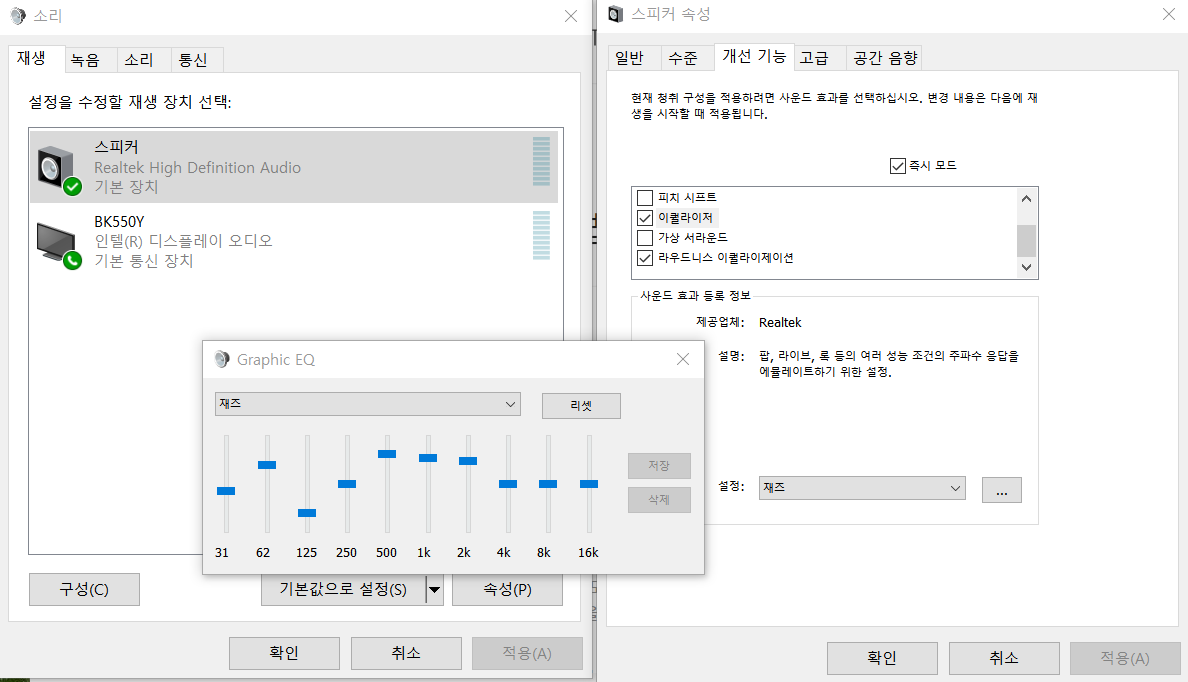Click the 구성(C) button
The height and width of the screenshot is (682, 1188).
(84, 589)
